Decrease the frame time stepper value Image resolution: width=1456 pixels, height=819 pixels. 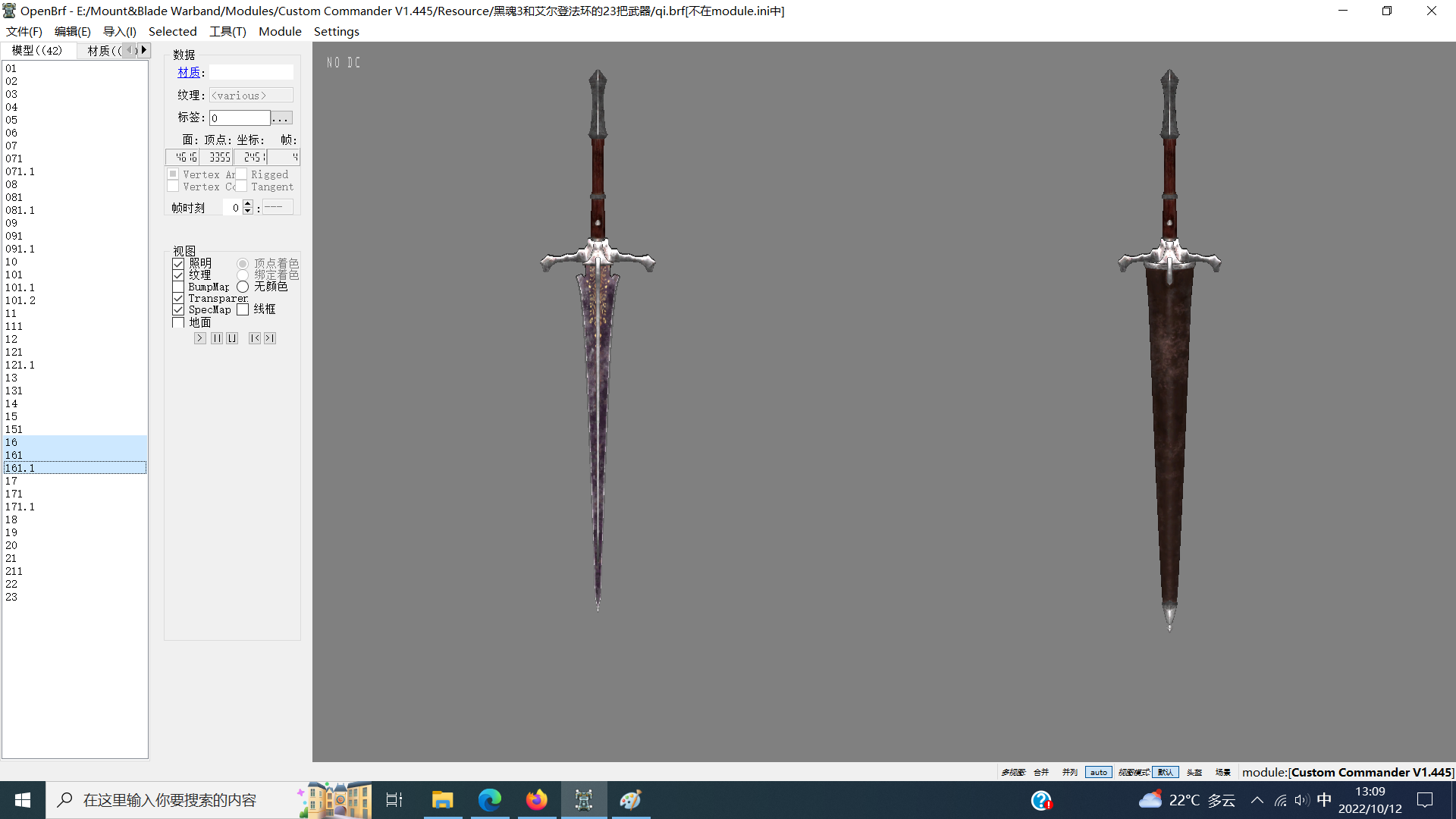pyautogui.click(x=247, y=211)
